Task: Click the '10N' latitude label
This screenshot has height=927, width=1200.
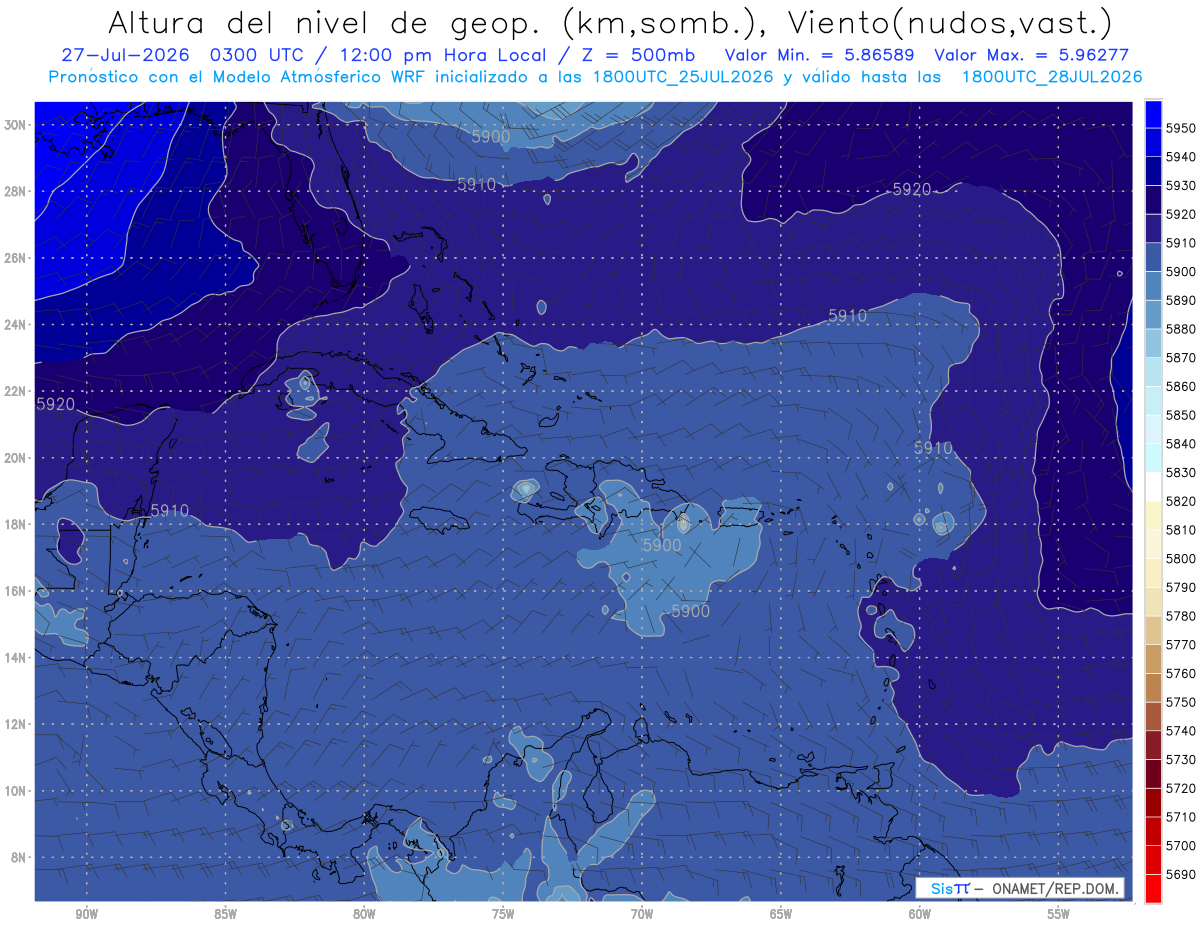Action: coord(17,791)
